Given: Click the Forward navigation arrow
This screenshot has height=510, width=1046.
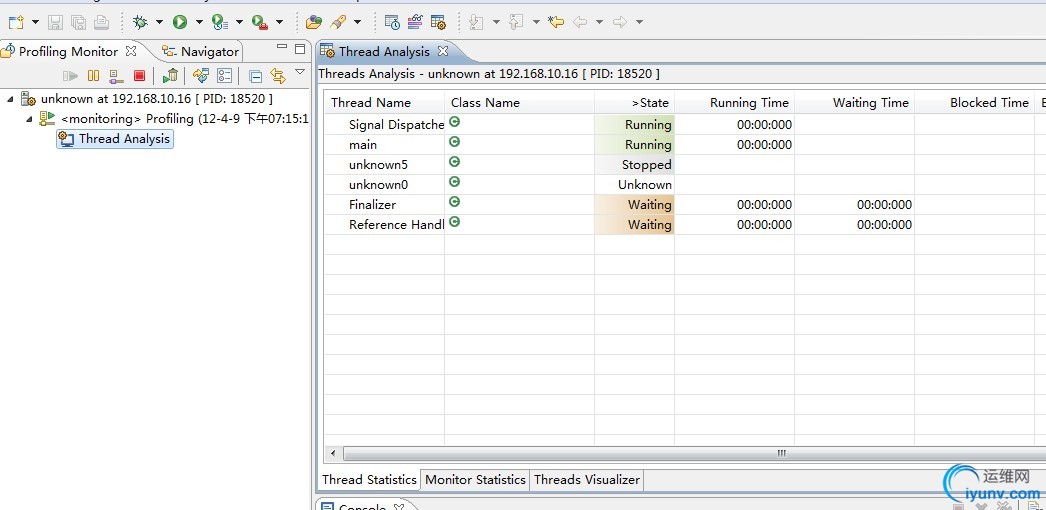Looking at the screenshot, I should point(620,22).
